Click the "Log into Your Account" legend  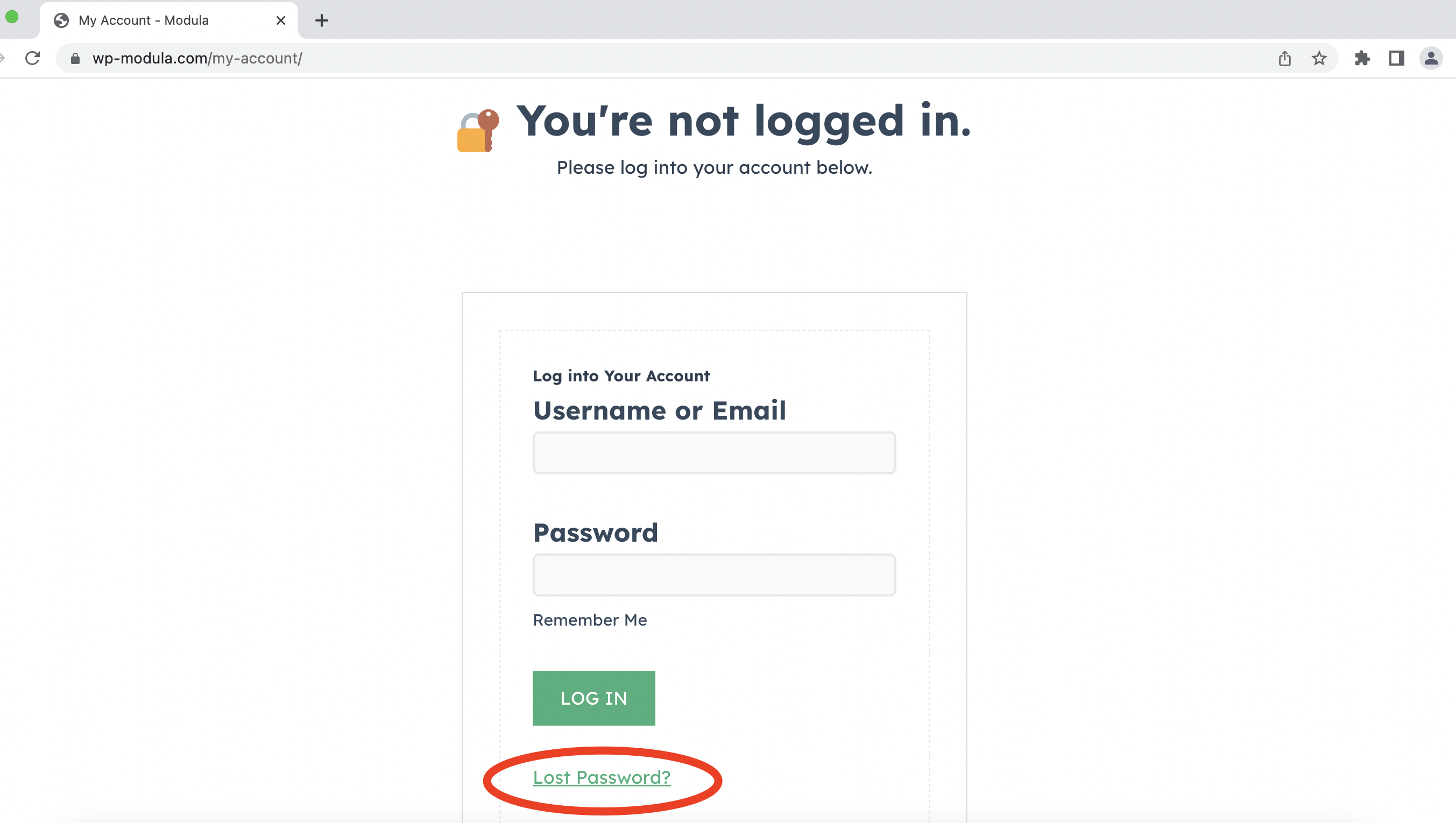click(x=620, y=376)
